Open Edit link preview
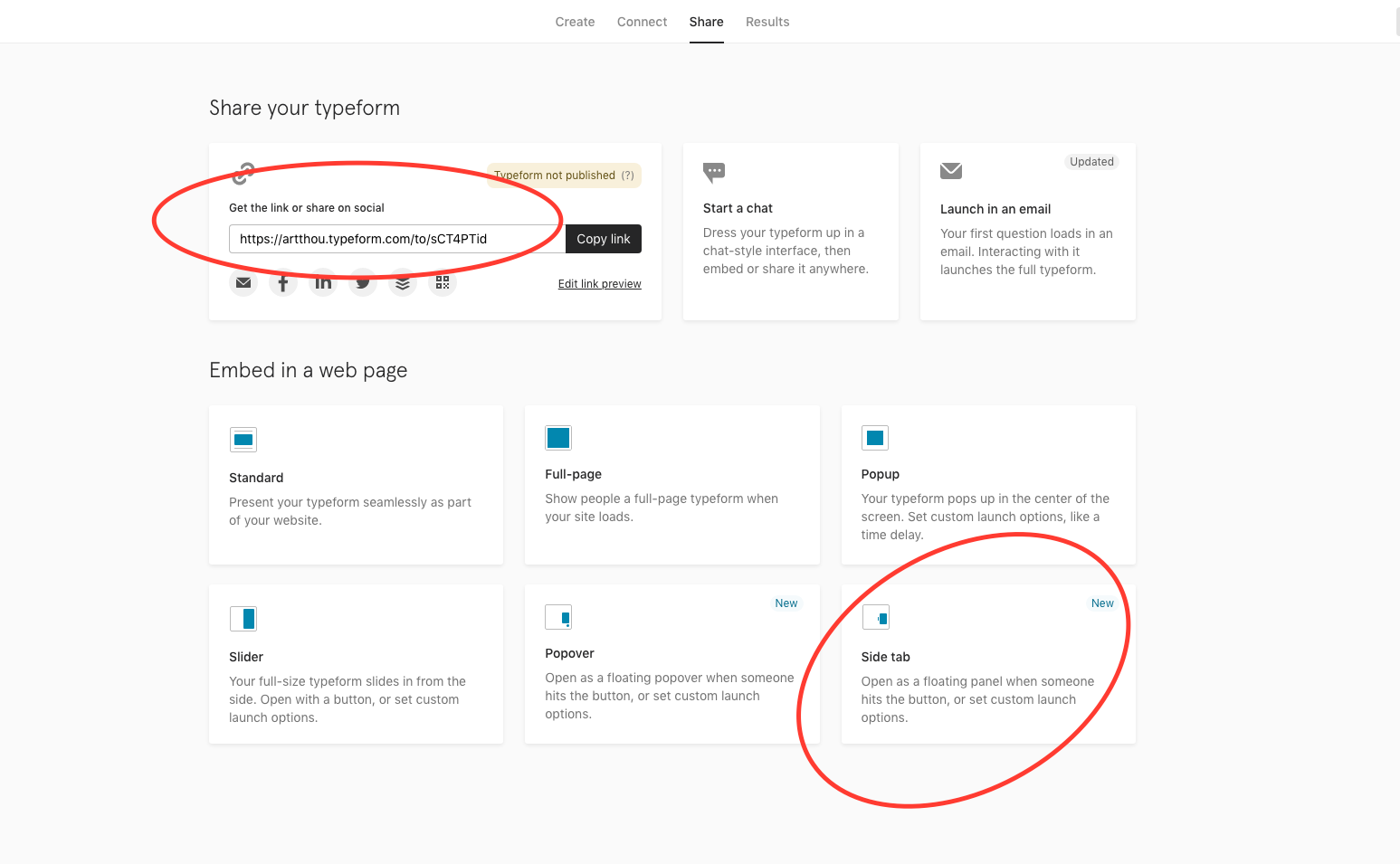This screenshot has width=1400, height=864. tap(599, 284)
